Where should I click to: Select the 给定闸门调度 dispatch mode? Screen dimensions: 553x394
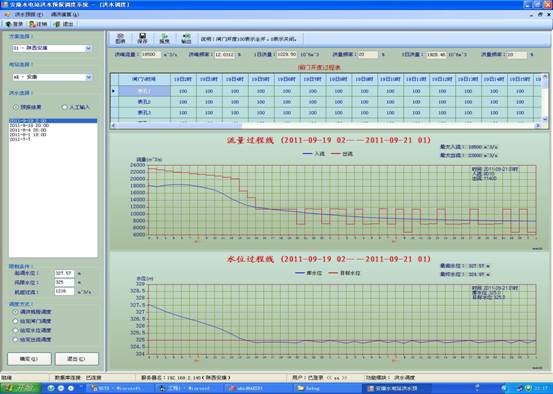(32, 321)
